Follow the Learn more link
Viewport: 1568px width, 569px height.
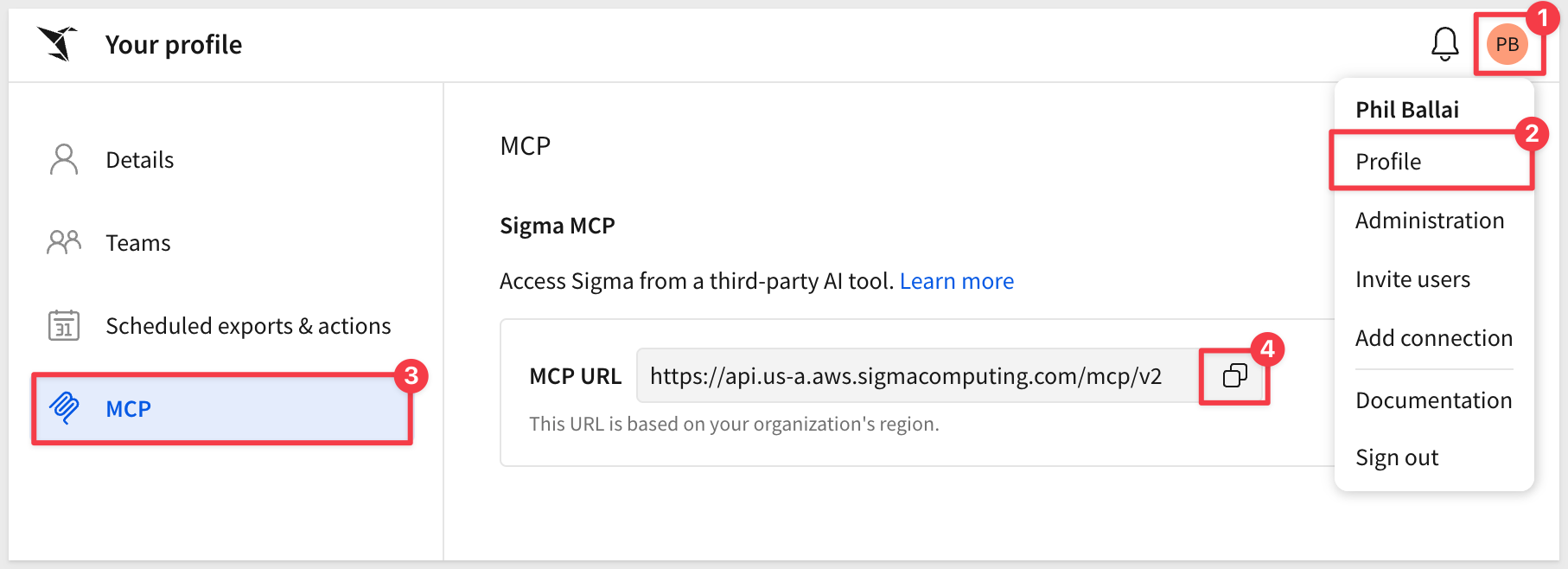(x=957, y=281)
